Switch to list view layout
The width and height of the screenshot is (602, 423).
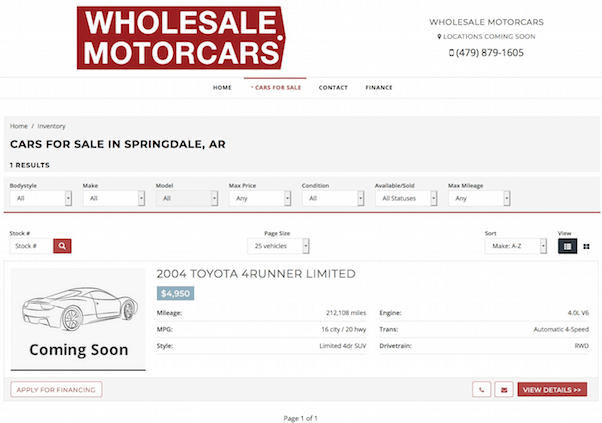[x=567, y=245]
